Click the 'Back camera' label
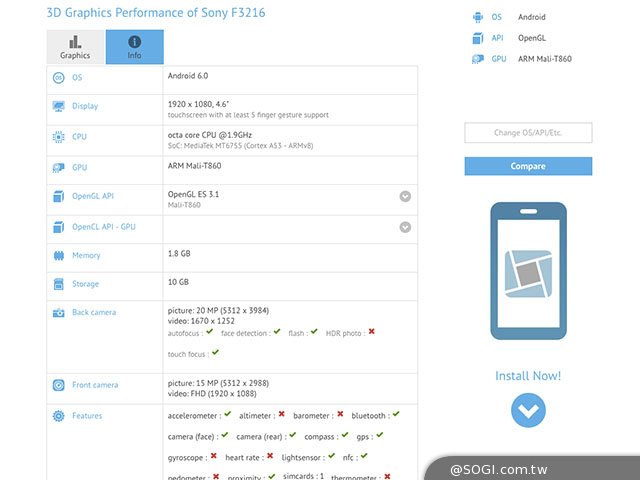640x480 pixels. coord(94,312)
